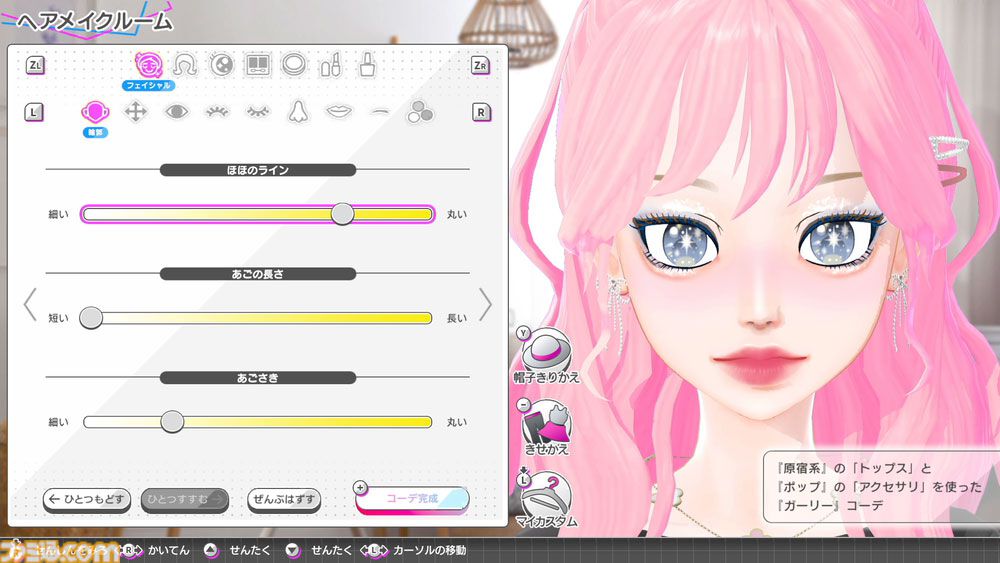Select the nose shape icon
The width and height of the screenshot is (1000, 563).
pyautogui.click(x=298, y=112)
